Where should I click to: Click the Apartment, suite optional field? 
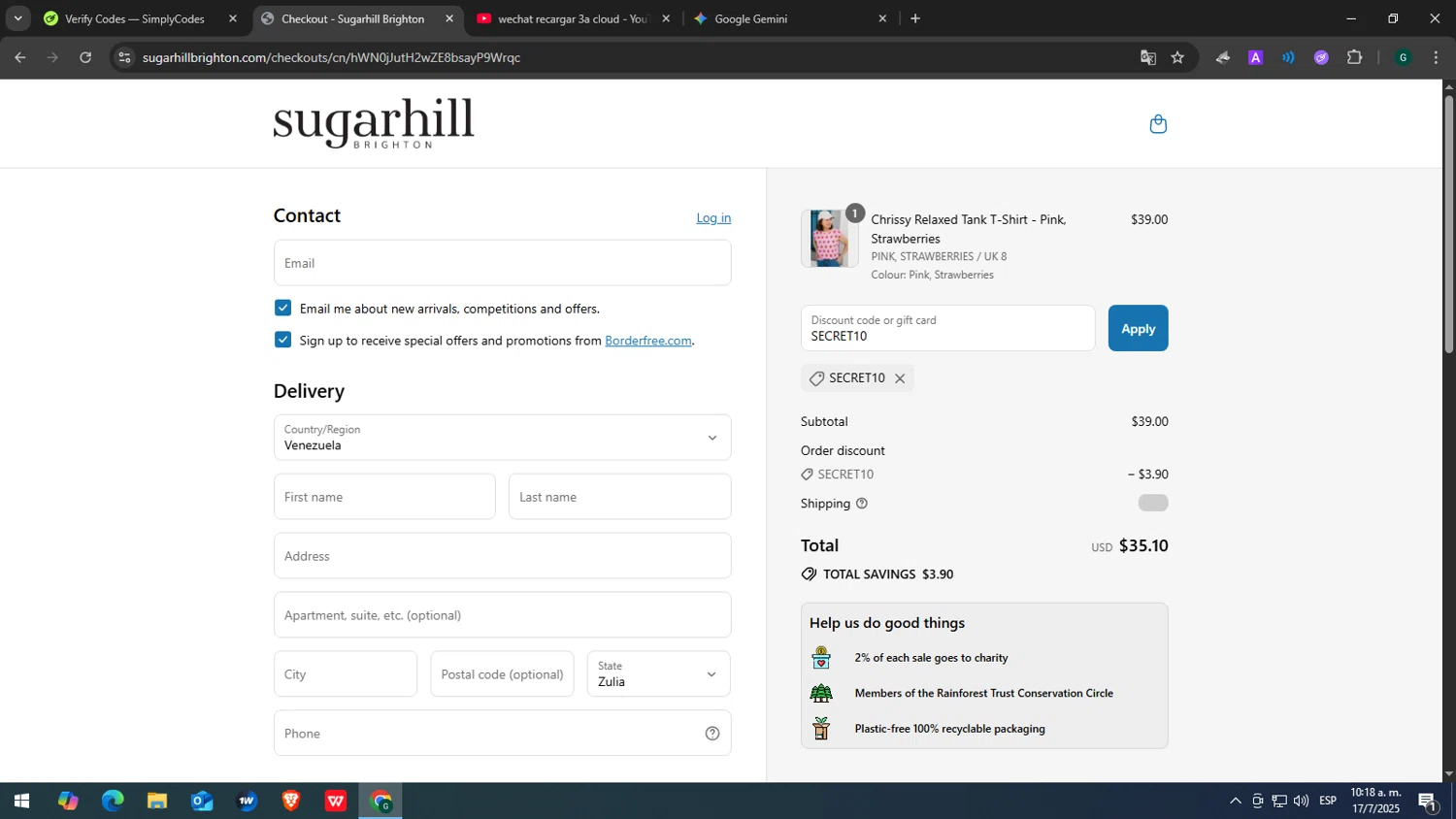[x=502, y=615]
